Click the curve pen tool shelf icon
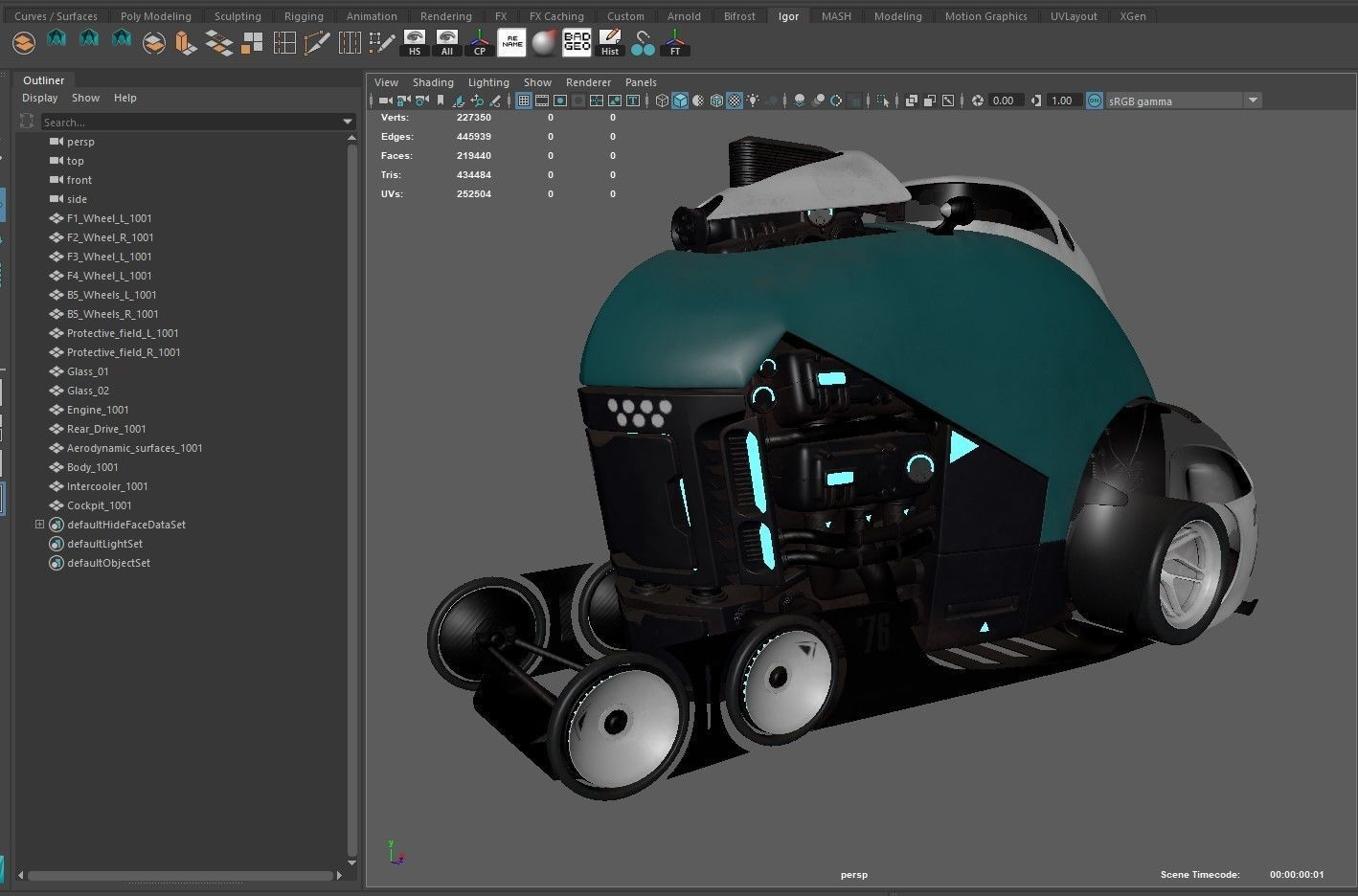 pyautogui.click(x=317, y=43)
